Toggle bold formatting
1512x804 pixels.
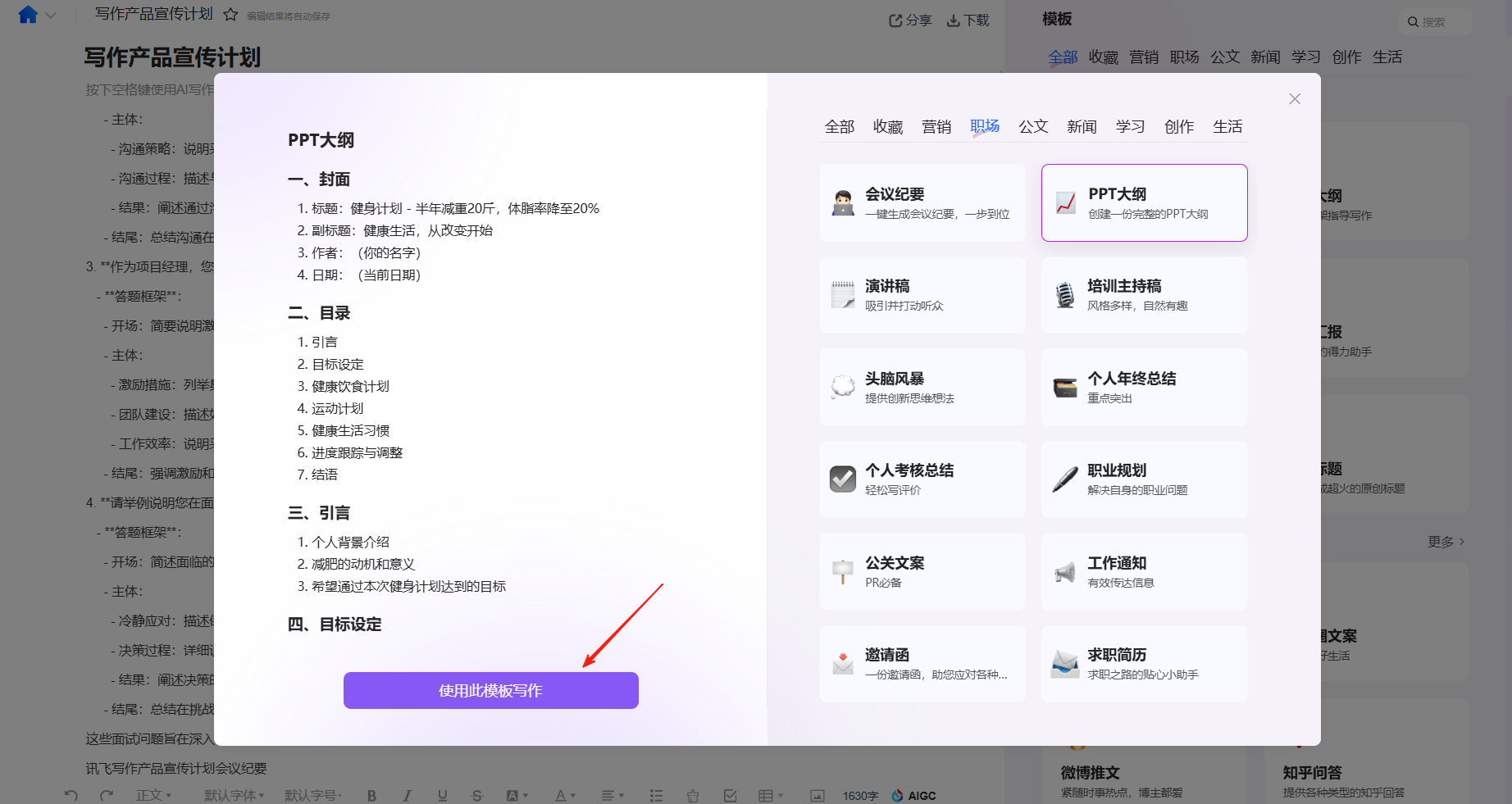(x=371, y=795)
